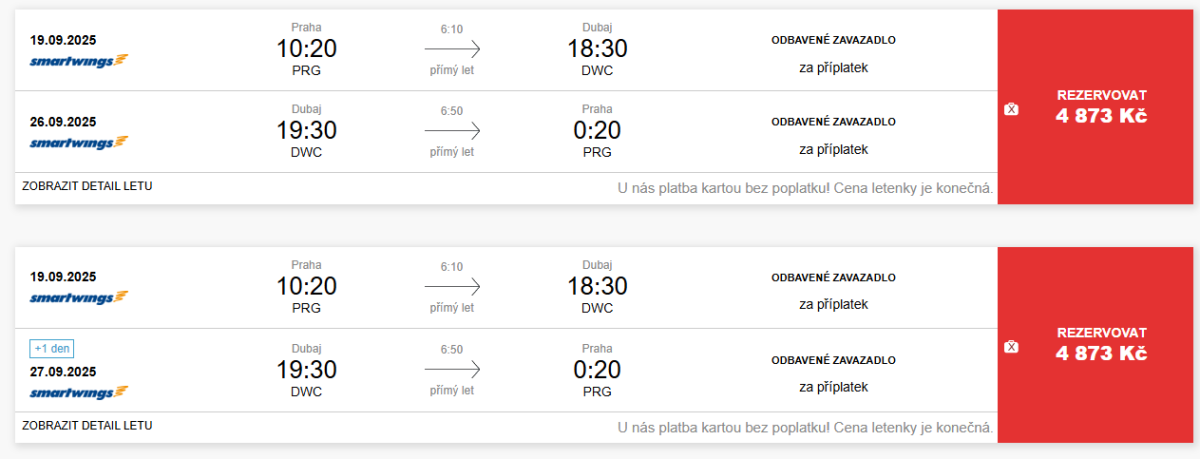Click the no-baggage suitcase icon in the second offer
The width and height of the screenshot is (1200, 459).
point(1011,347)
